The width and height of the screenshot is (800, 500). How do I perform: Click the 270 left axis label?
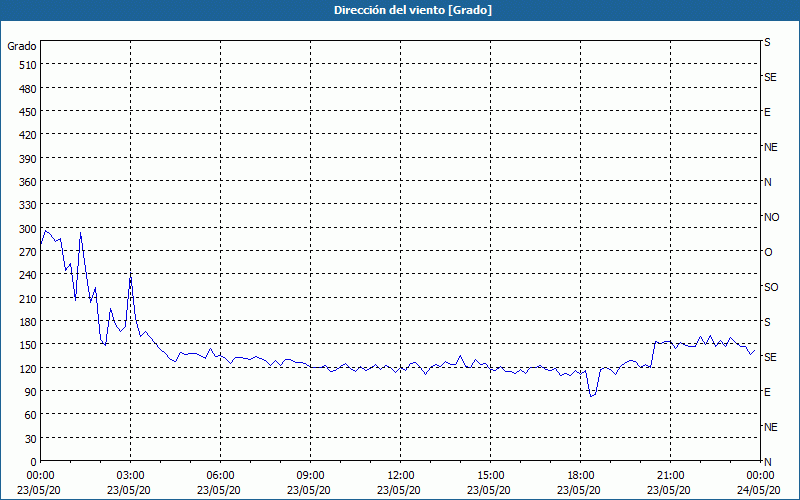pos(28,252)
